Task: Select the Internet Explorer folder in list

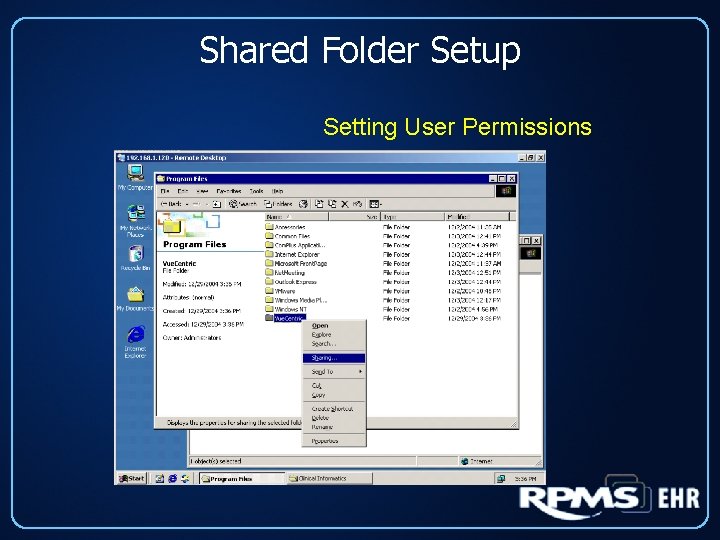Action: [292, 254]
